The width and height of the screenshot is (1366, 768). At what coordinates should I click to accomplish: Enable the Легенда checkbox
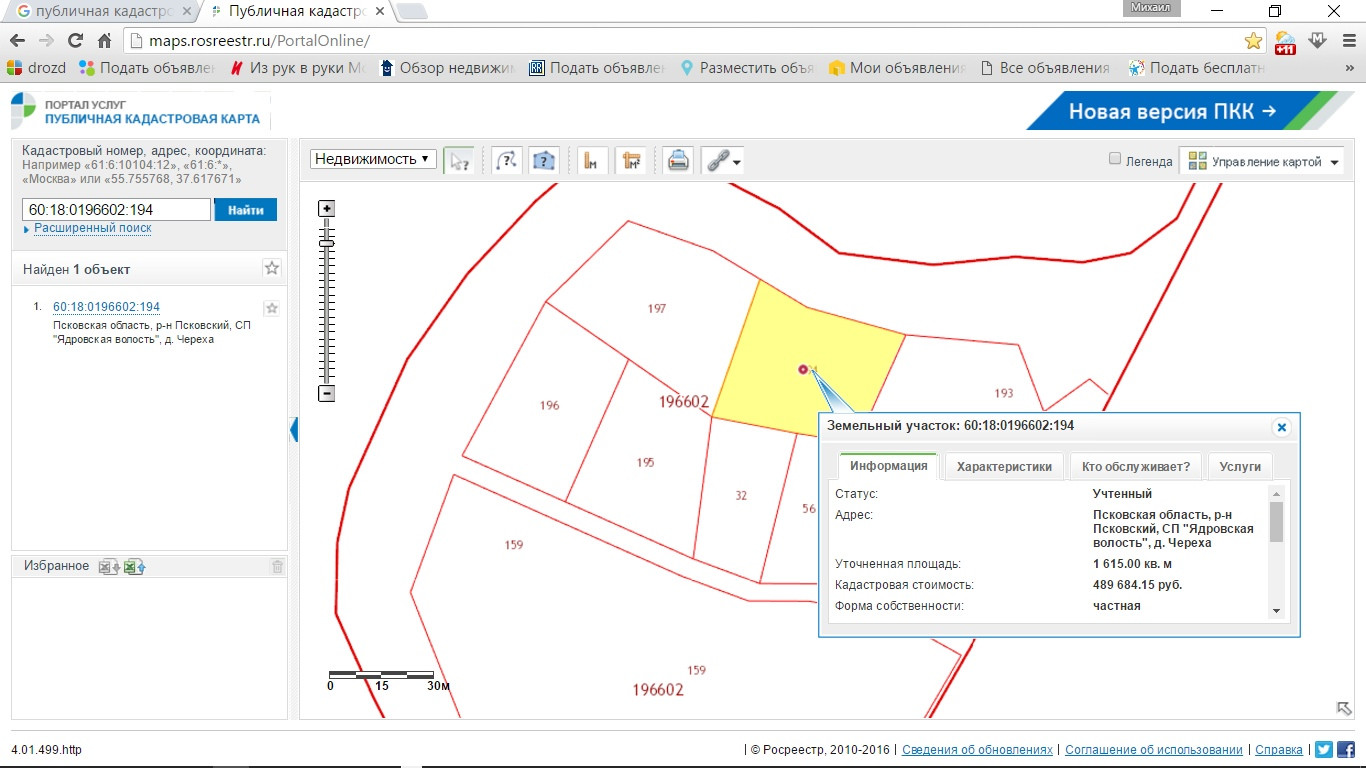(1115, 159)
